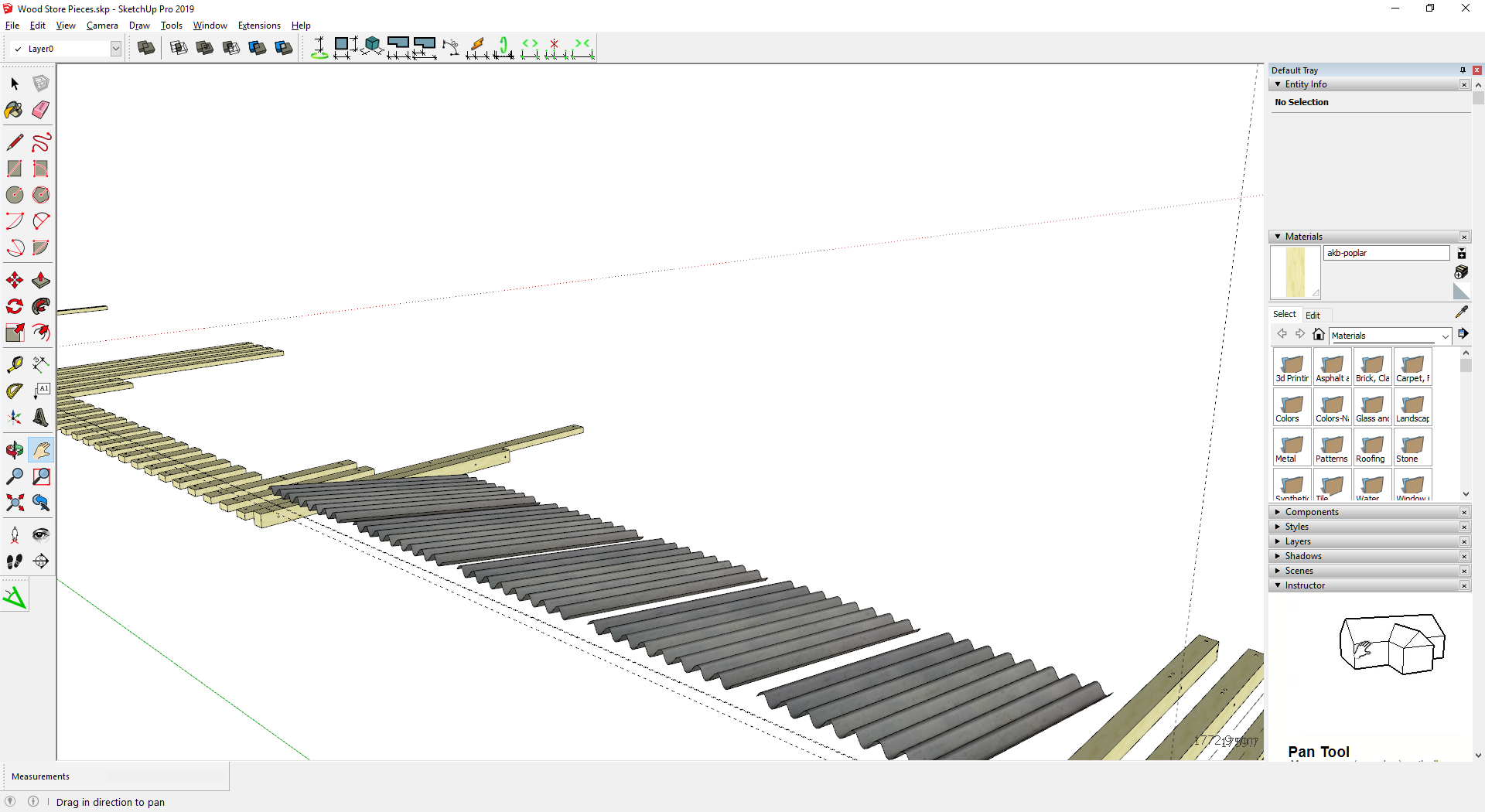
Task: Open the Extensions menu
Action: point(259,26)
